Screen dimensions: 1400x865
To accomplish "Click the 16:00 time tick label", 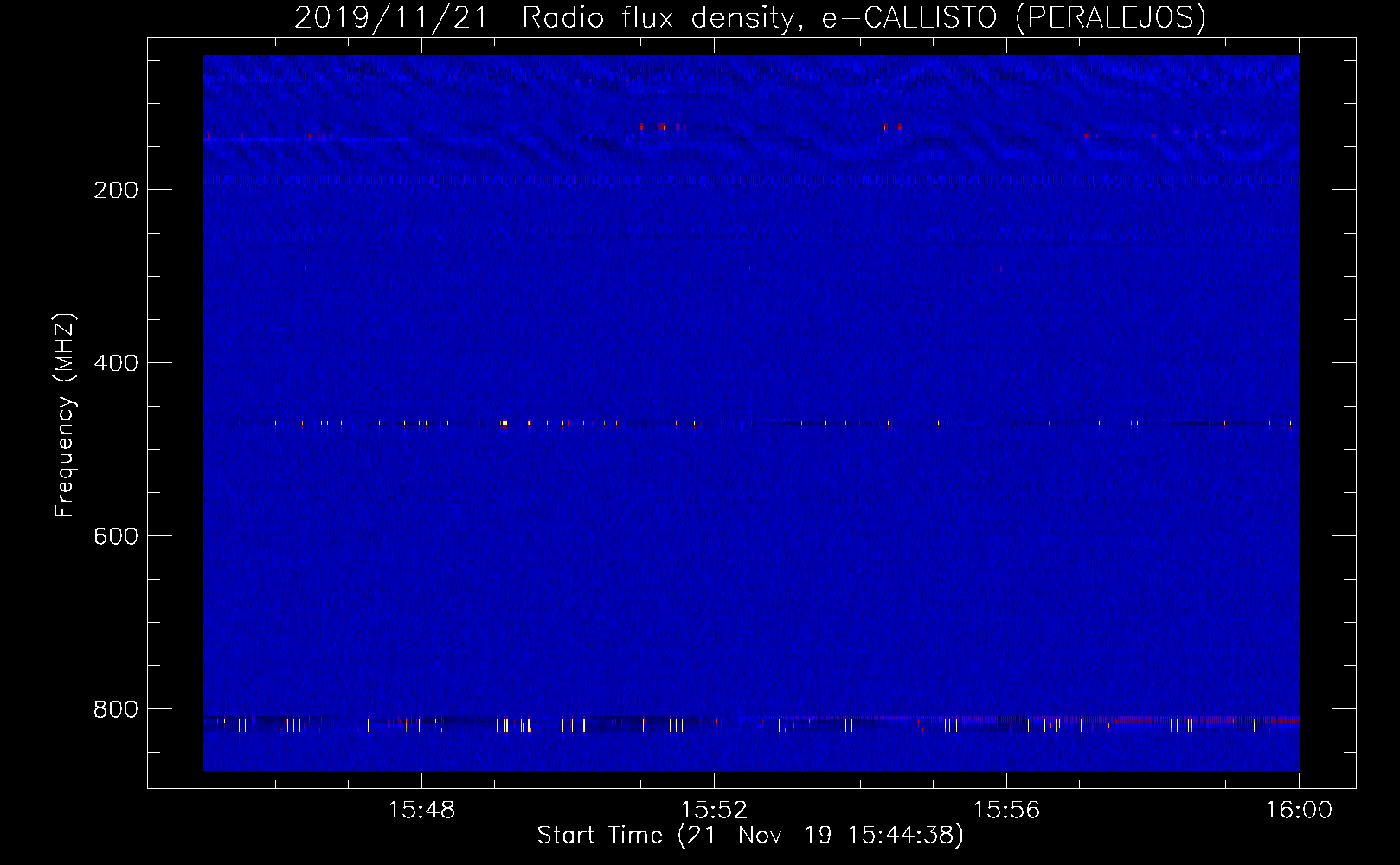I will click(x=1299, y=811).
